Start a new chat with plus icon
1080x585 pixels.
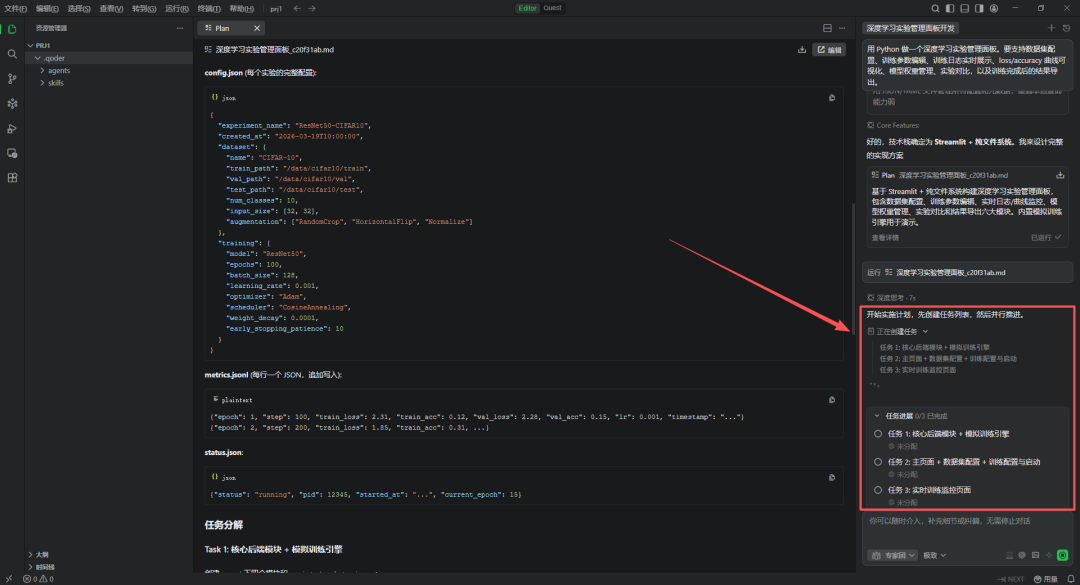click(1051, 29)
